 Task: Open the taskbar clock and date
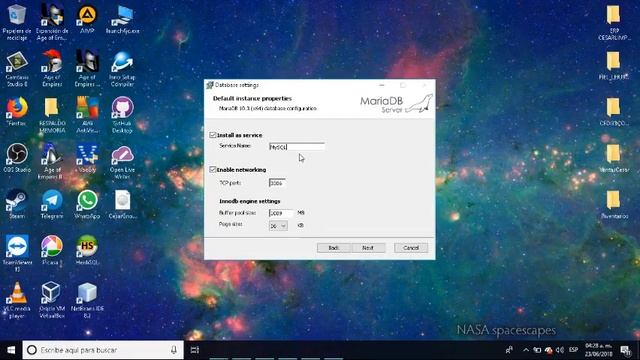pyautogui.click(x=599, y=350)
